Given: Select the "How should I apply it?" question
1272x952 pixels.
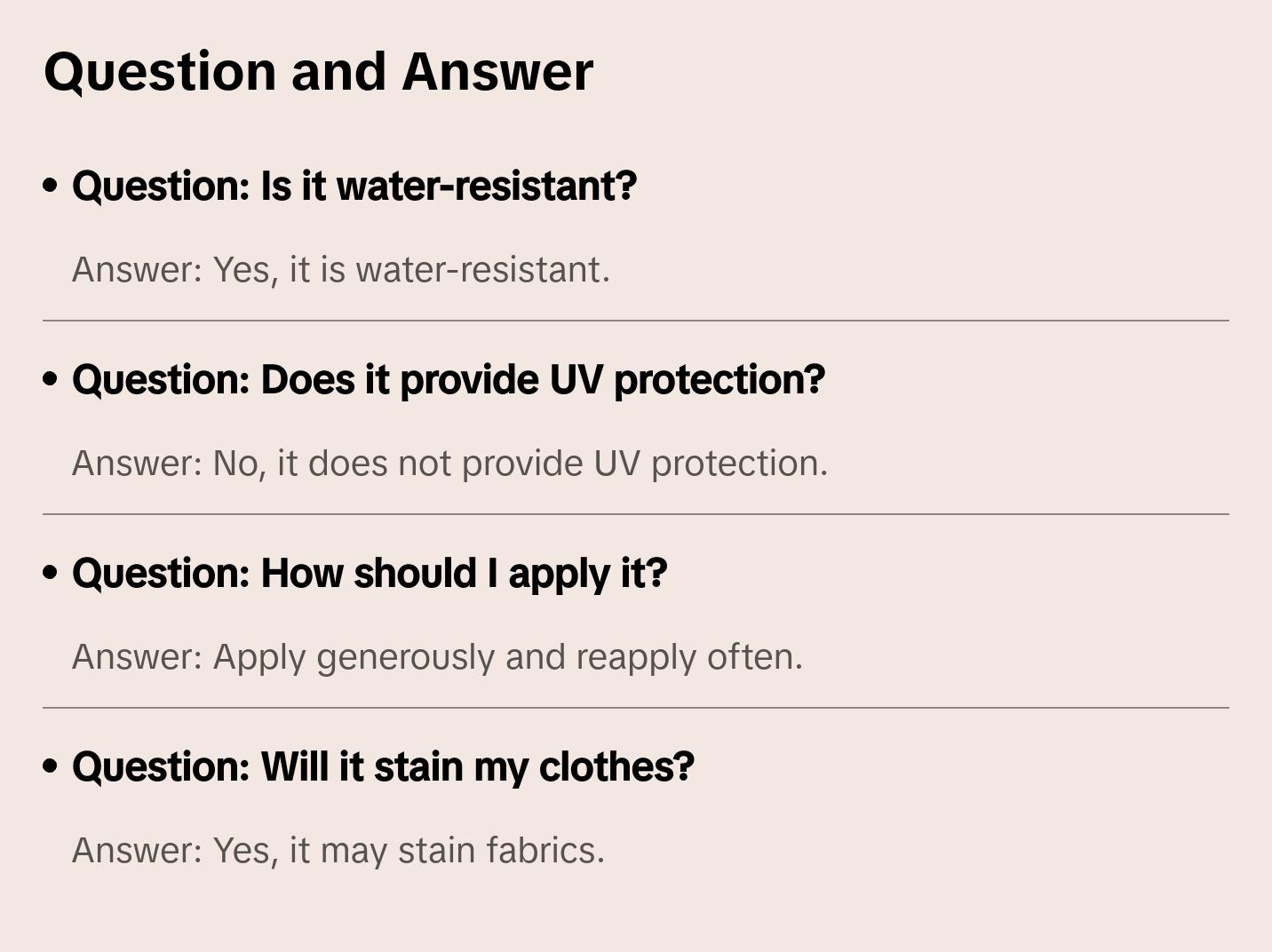Looking at the screenshot, I should point(370,574).
